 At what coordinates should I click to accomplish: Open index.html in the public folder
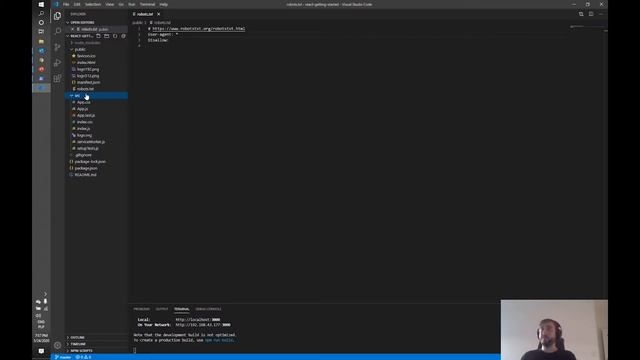click(x=86, y=62)
